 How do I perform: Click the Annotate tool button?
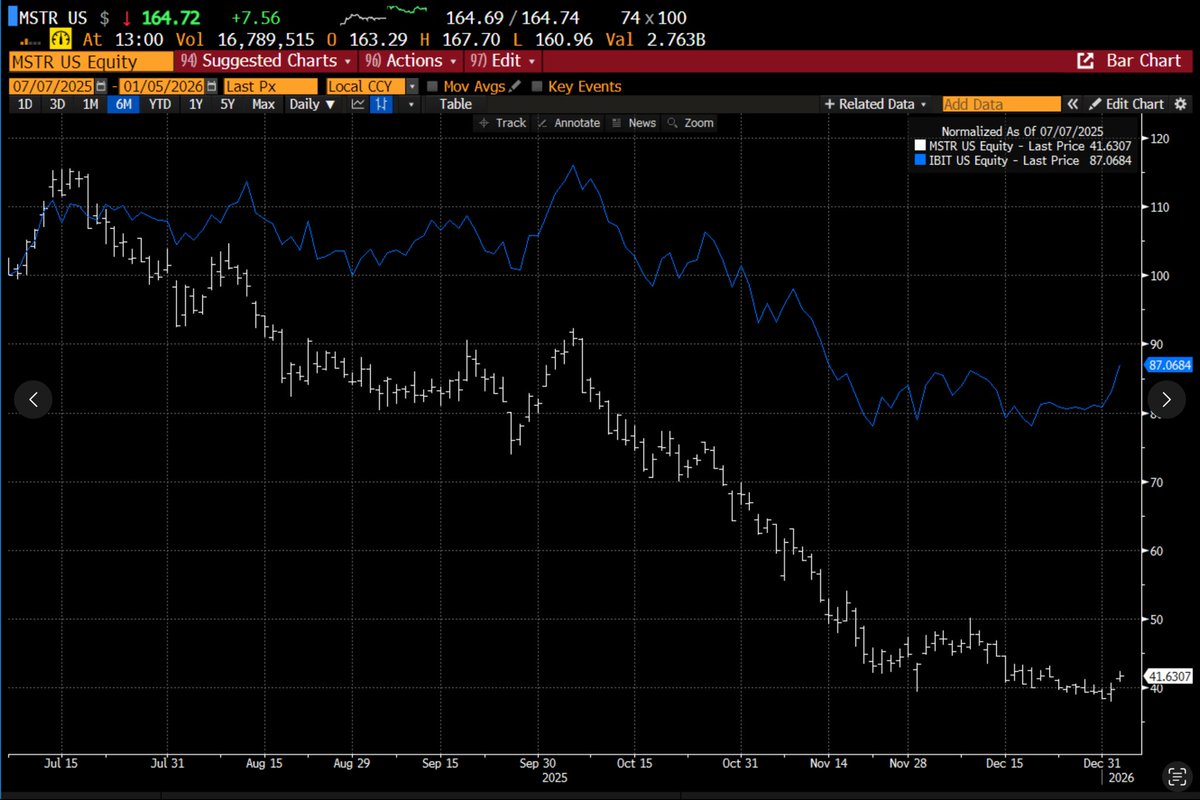(x=570, y=122)
